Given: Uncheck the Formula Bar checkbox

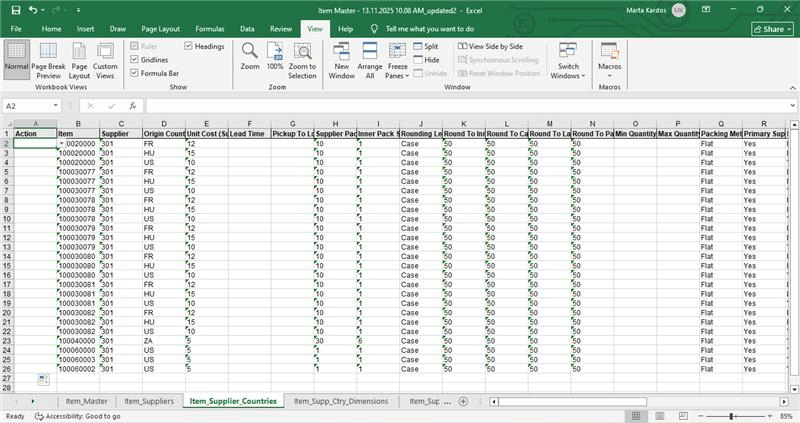Looking at the screenshot, I should tap(136, 73).
